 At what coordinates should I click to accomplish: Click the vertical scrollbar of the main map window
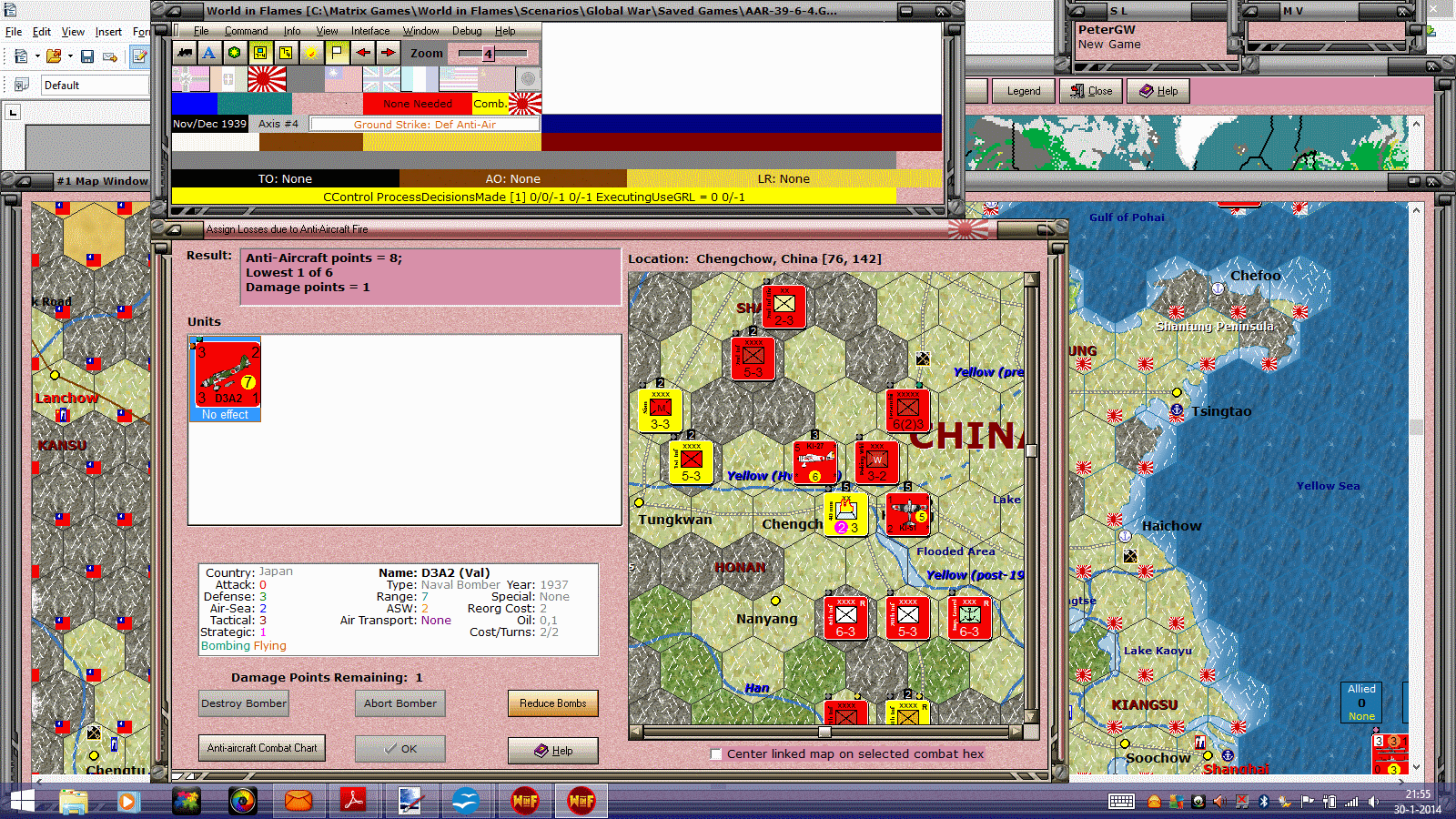tap(1416, 489)
